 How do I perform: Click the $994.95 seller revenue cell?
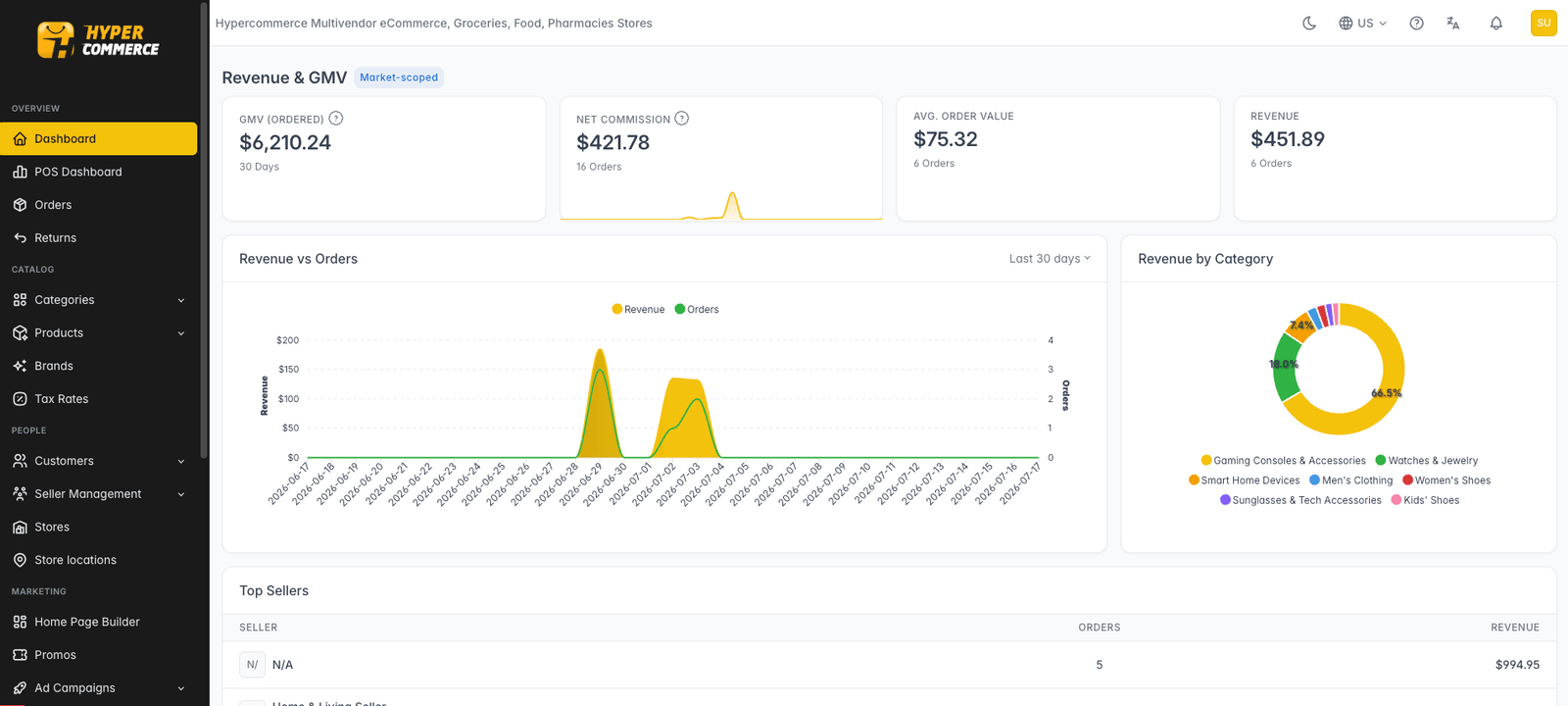(1517, 665)
